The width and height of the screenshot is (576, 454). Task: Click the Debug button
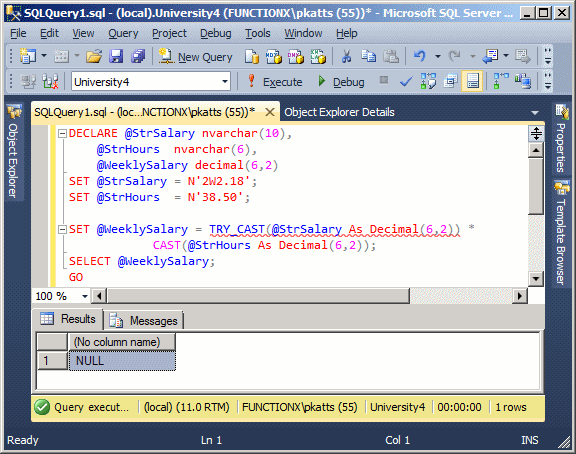(x=341, y=82)
